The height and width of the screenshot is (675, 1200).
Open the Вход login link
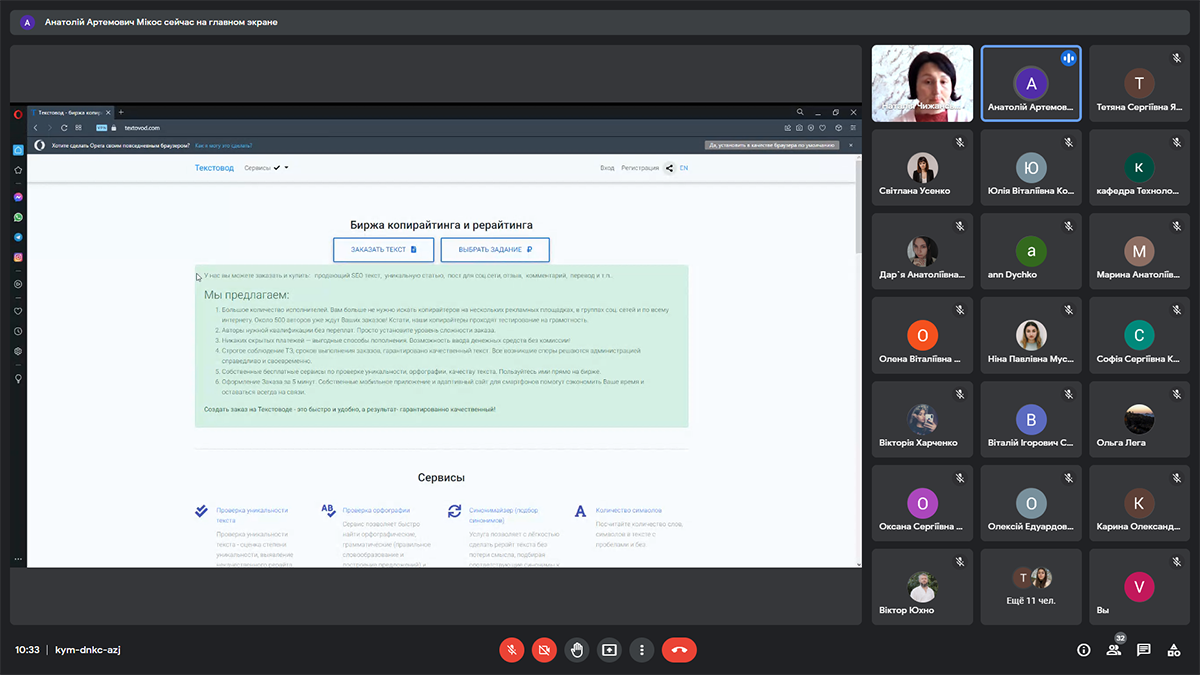[x=607, y=168]
